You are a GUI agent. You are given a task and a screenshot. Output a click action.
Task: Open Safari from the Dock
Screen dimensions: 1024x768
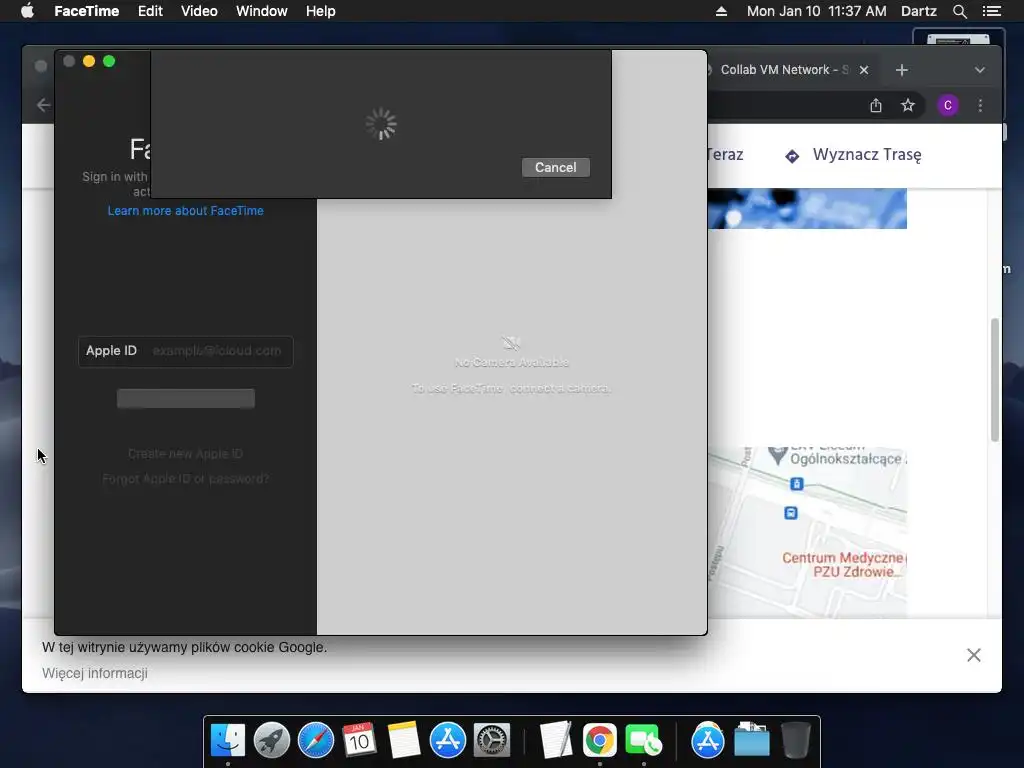pyautogui.click(x=316, y=740)
